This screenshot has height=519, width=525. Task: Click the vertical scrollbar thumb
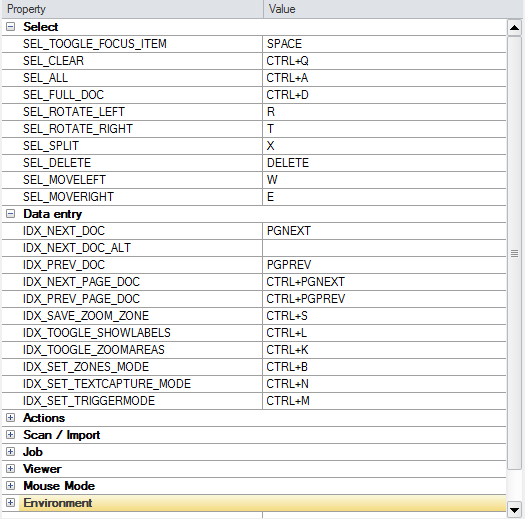pos(514,253)
